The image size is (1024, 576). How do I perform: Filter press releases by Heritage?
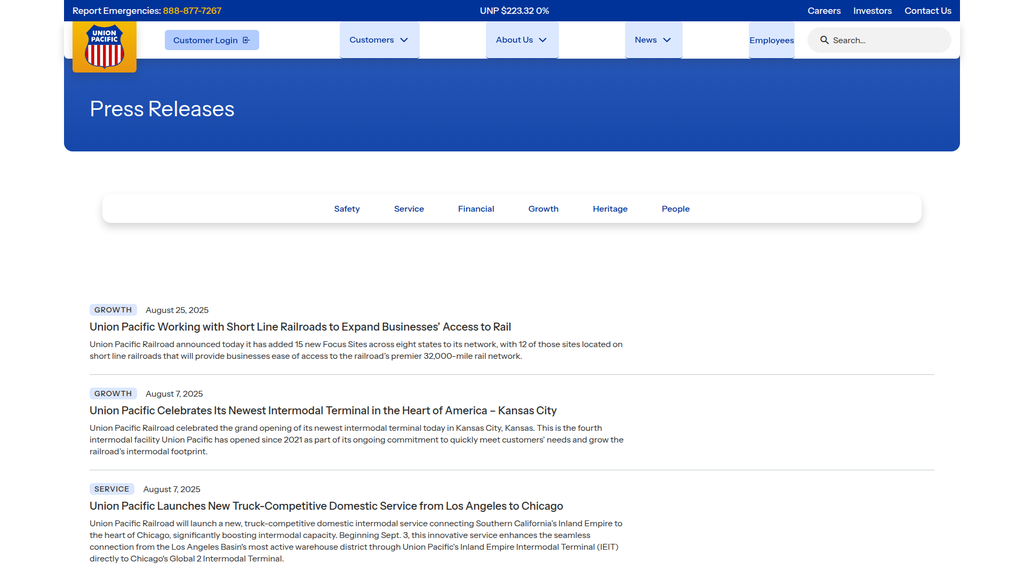(x=610, y=209)
